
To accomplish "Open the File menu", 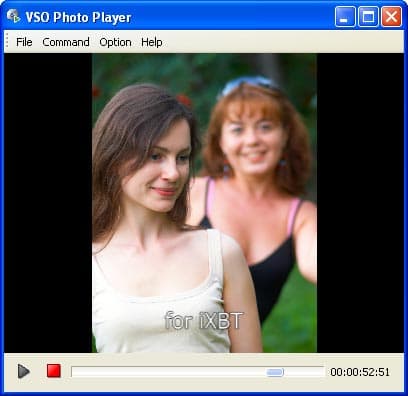I will pos(24,42).
